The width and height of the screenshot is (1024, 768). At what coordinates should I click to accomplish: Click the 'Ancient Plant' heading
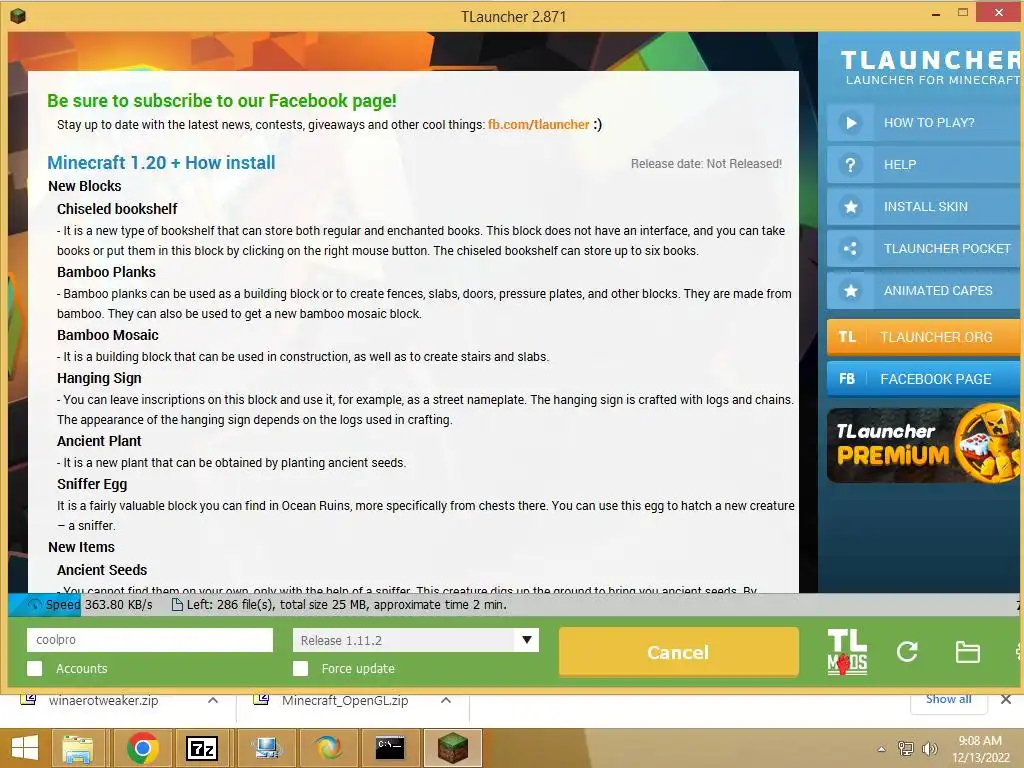pos(99,441)
